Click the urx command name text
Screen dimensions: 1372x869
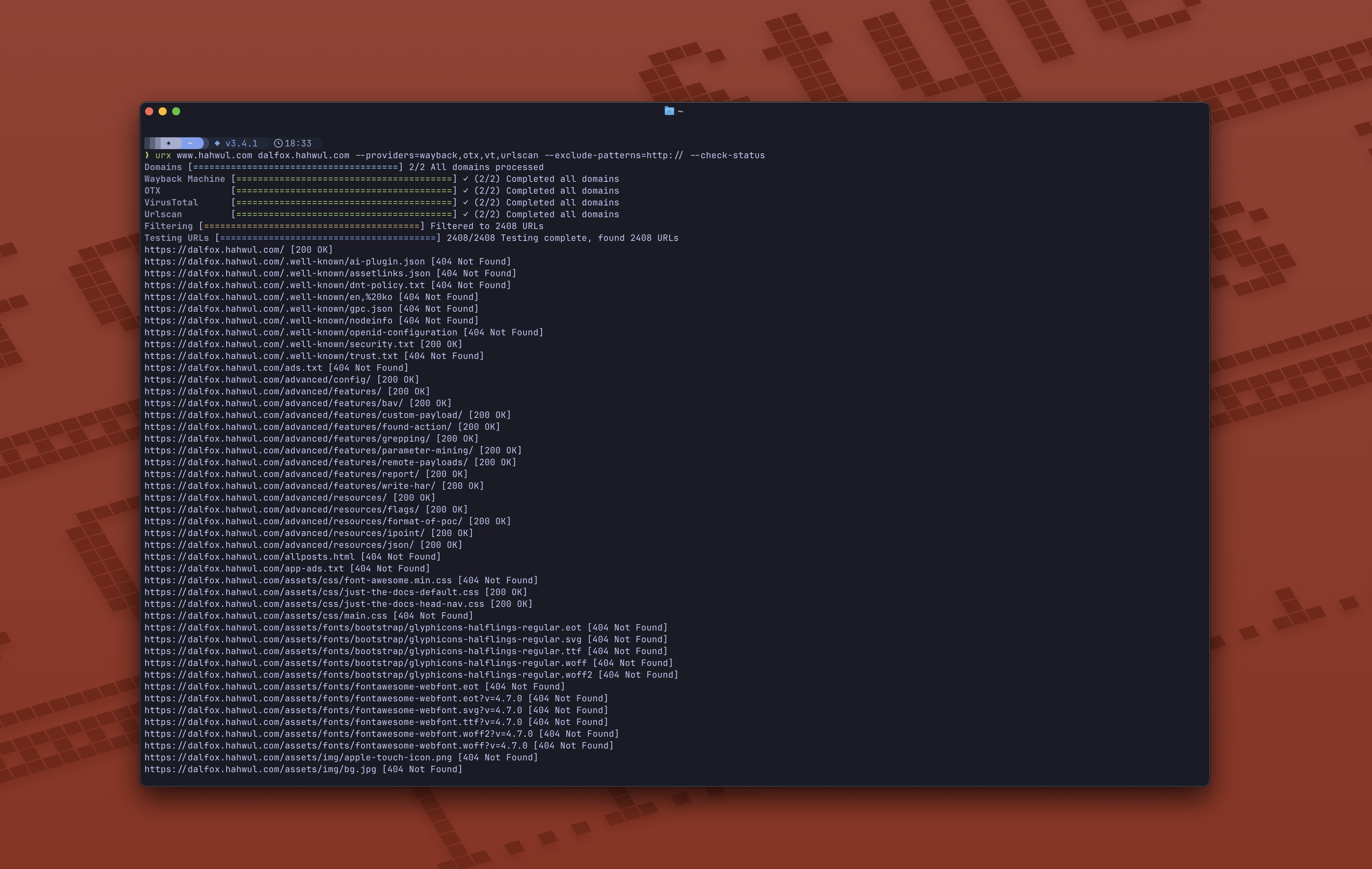[x=163, y=156]
